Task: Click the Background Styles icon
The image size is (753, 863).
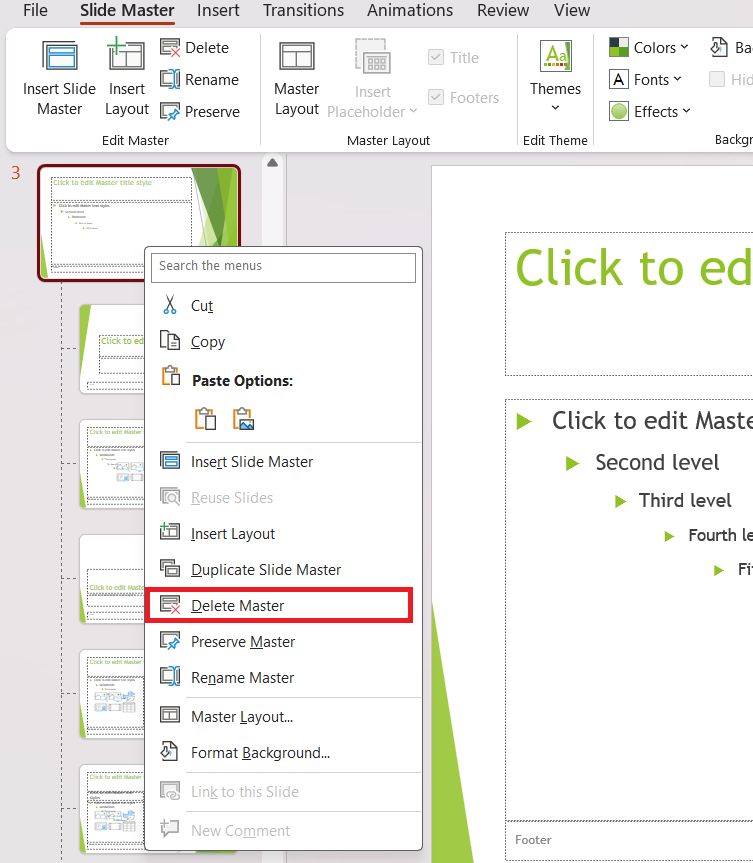Action: pyautogui.click(x=718, y=47)
